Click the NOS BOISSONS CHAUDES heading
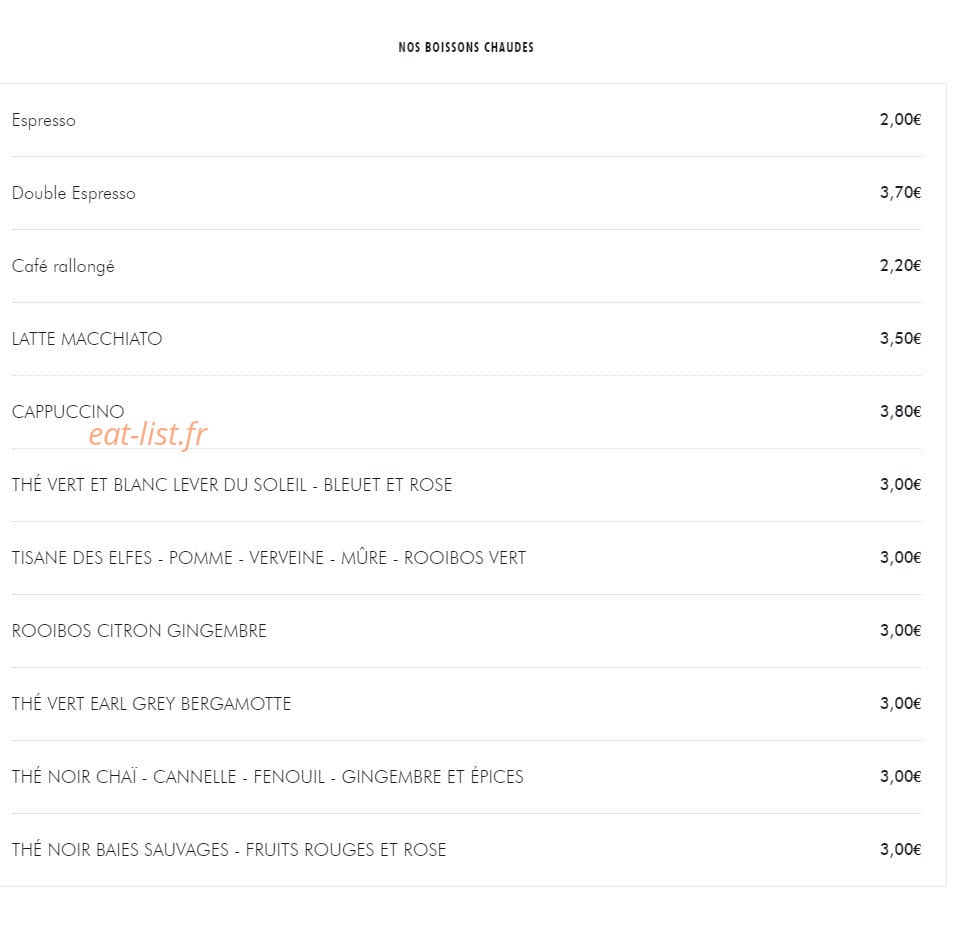This screenshot has width=961, height=938. 466,47
